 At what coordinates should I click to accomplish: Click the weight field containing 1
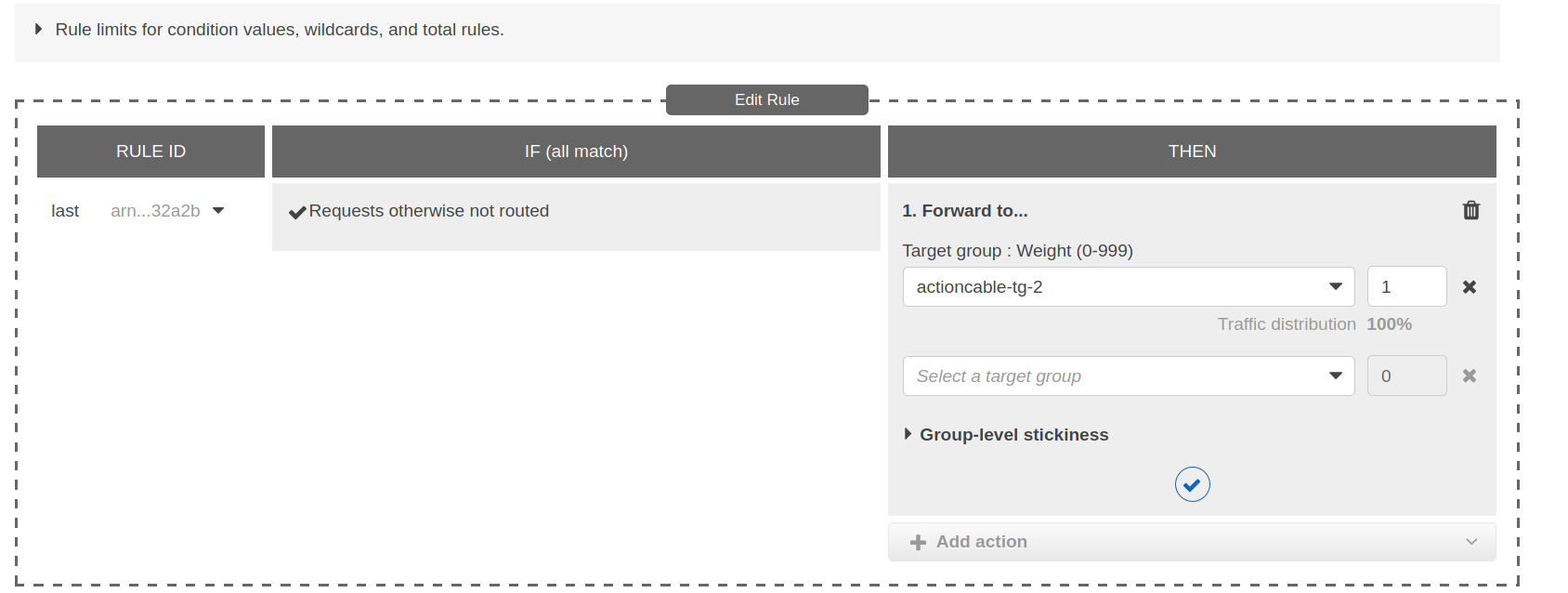click(x=1405, y=287)
